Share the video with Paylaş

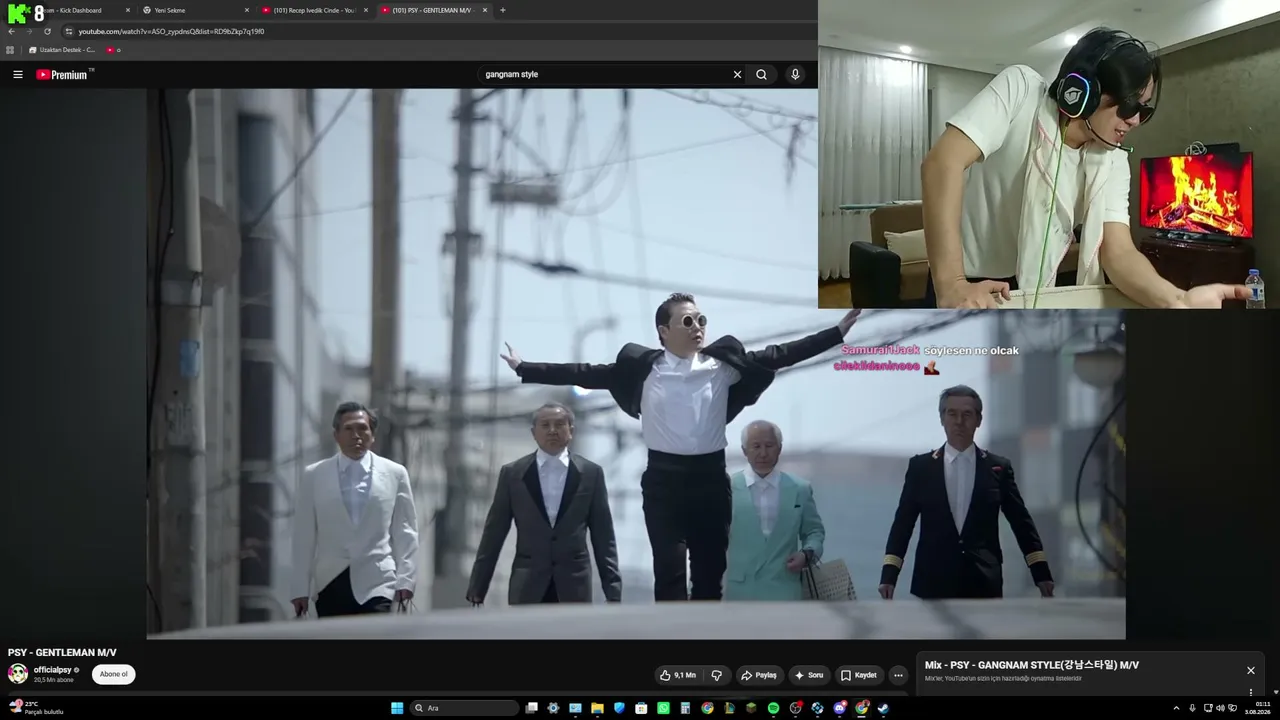click(x=758, y=675)
